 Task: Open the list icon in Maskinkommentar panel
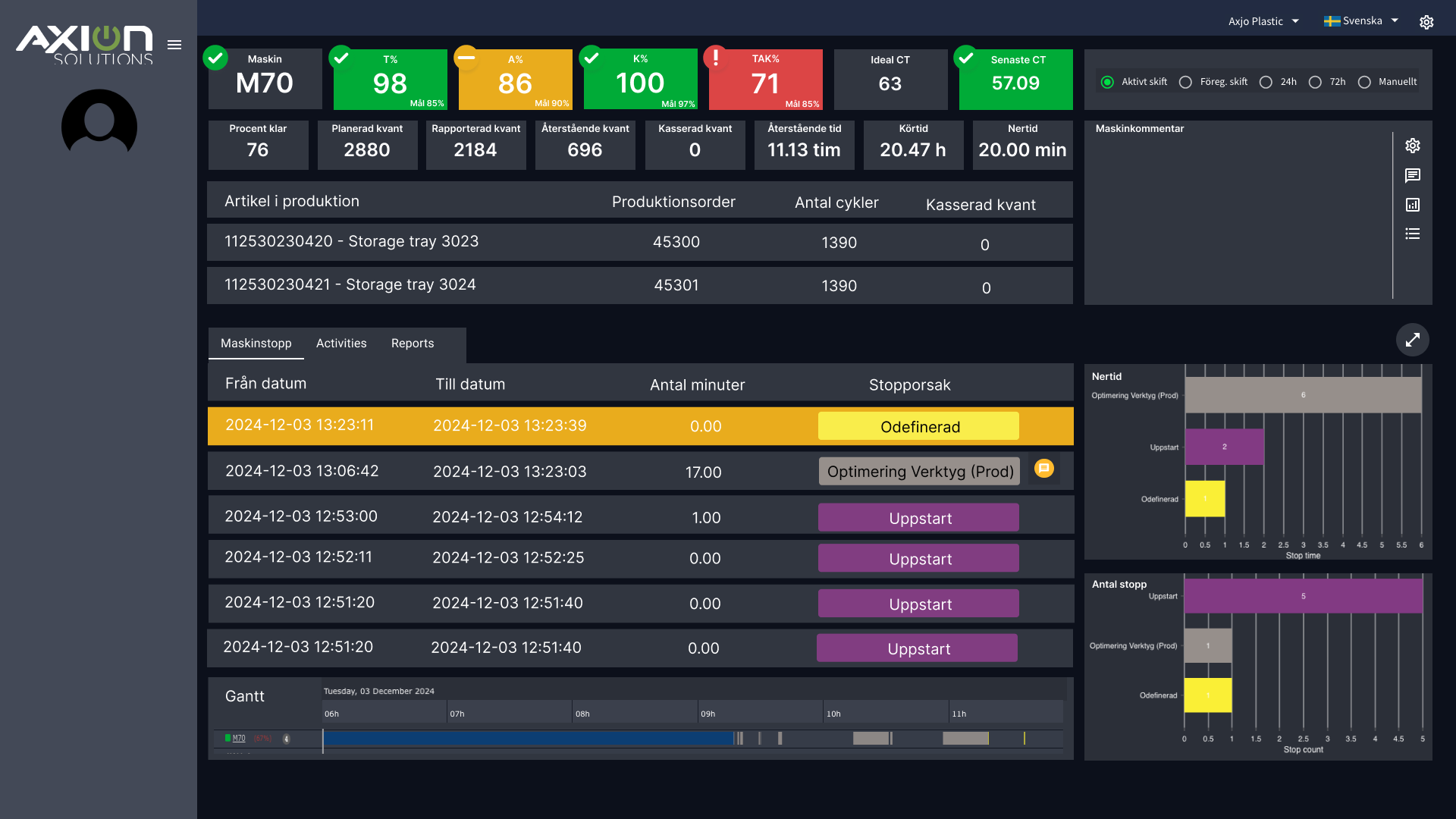1413,234
